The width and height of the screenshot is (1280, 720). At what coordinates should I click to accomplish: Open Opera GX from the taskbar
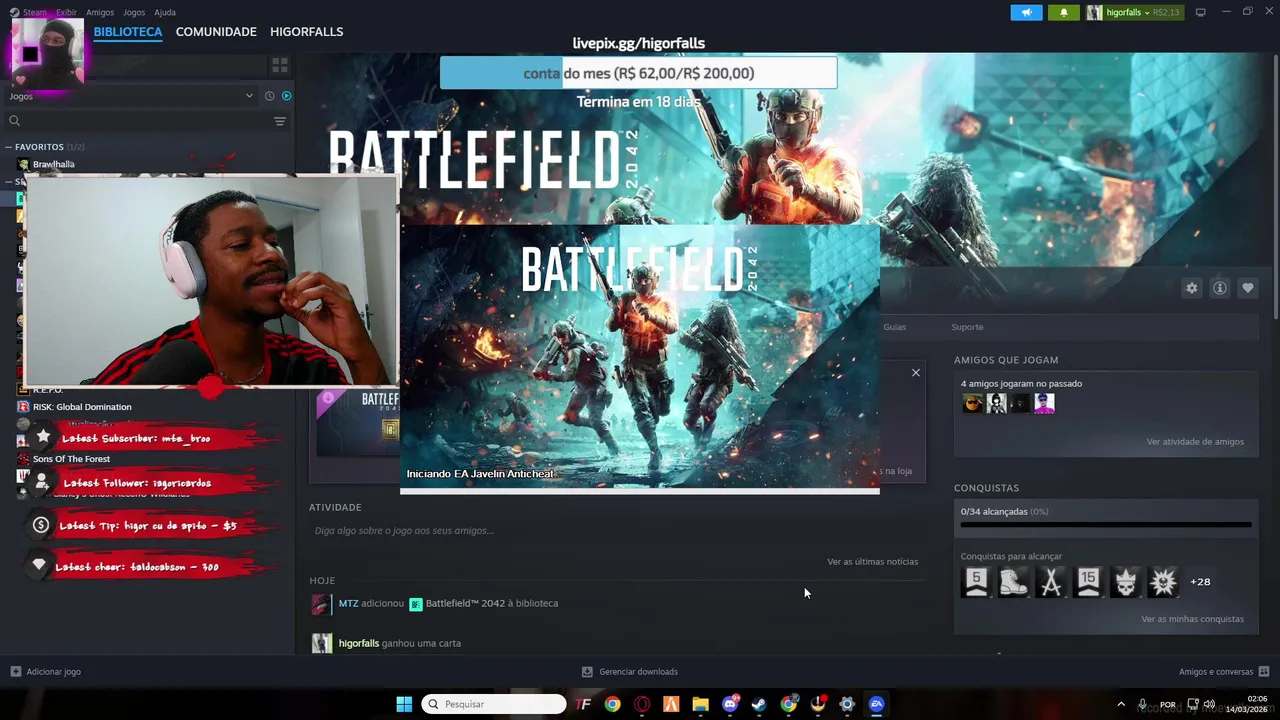point(642,704)
